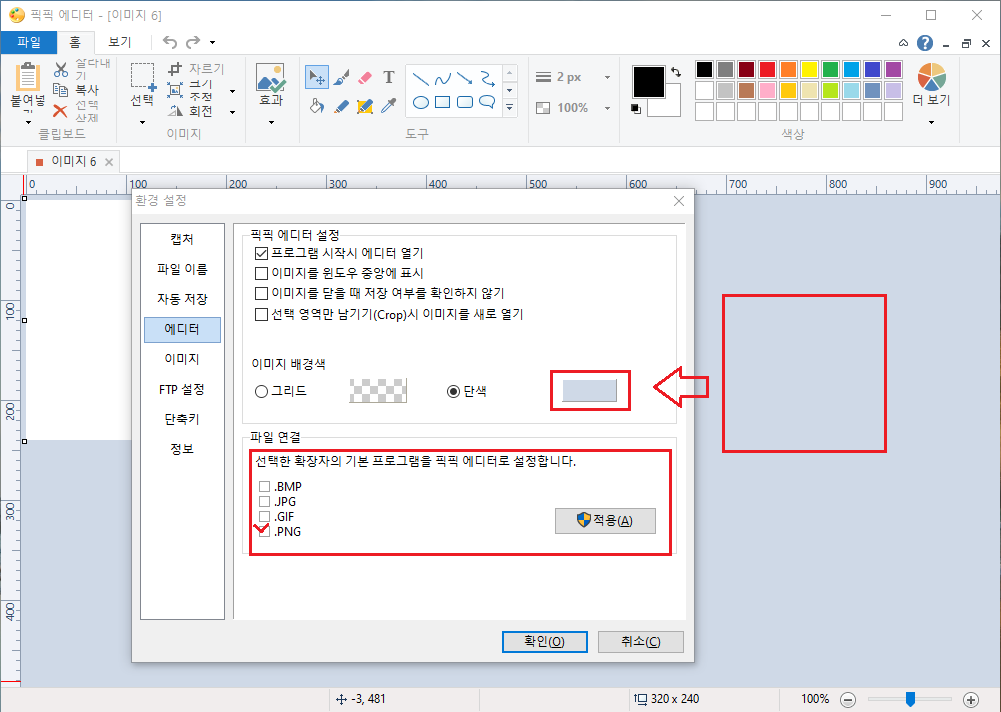Click the Cancel (C) button
Viewport: 1001px width, 712px height.
[x=640, y=642]
